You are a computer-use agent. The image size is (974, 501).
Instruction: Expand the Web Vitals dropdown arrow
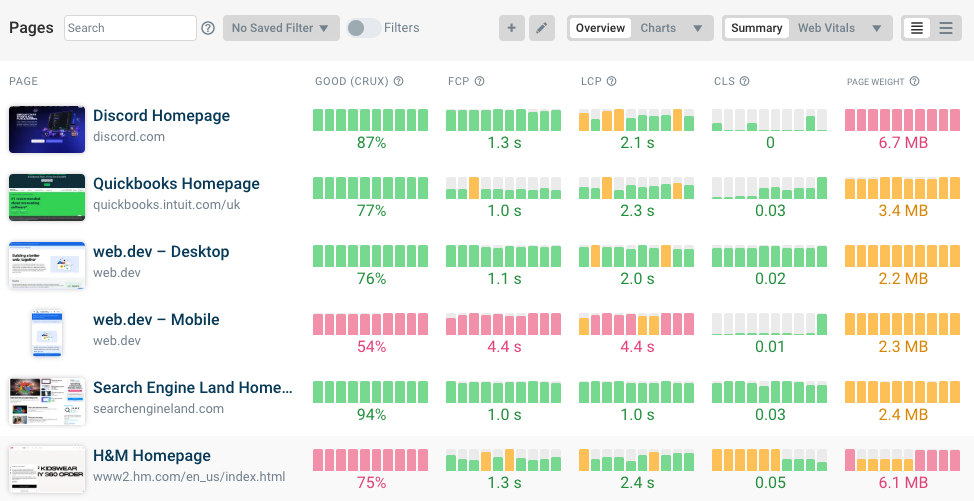coord(876,28)
